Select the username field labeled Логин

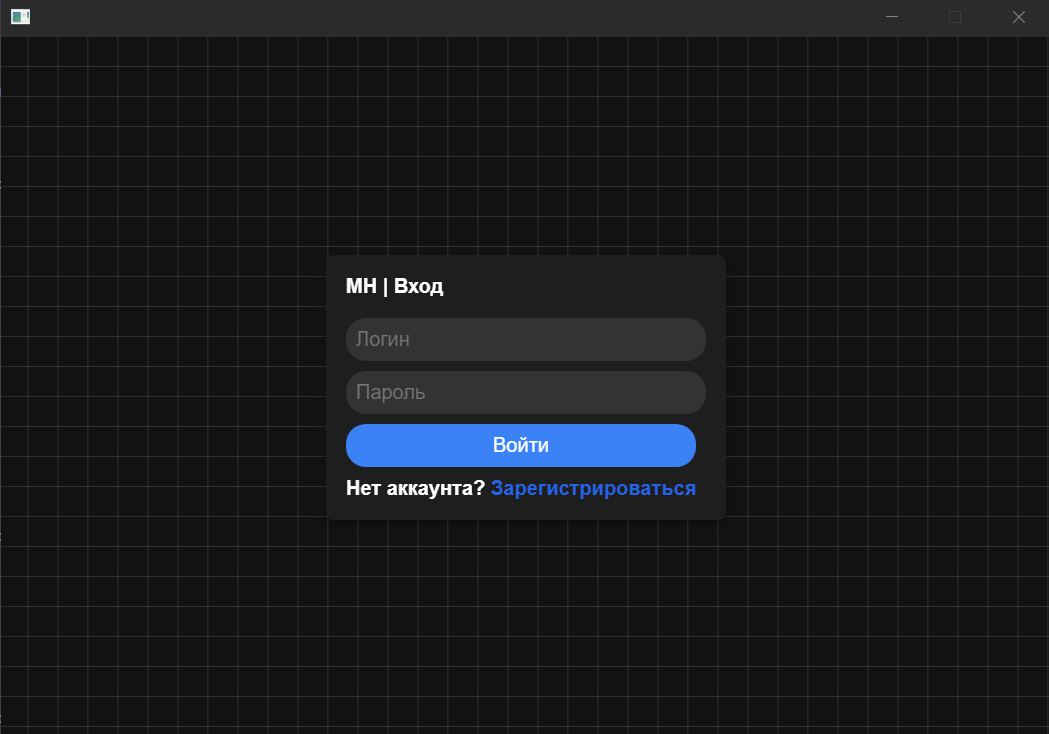525,339
